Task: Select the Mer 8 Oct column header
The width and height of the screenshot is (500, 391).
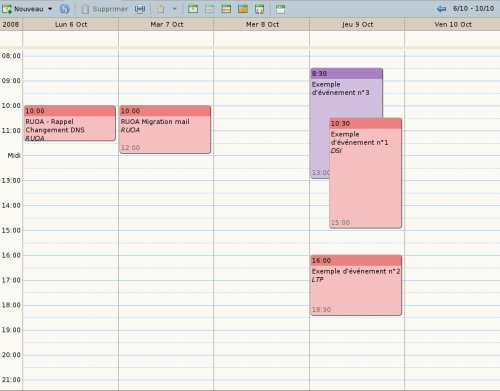Action: (x=262, y=24)
